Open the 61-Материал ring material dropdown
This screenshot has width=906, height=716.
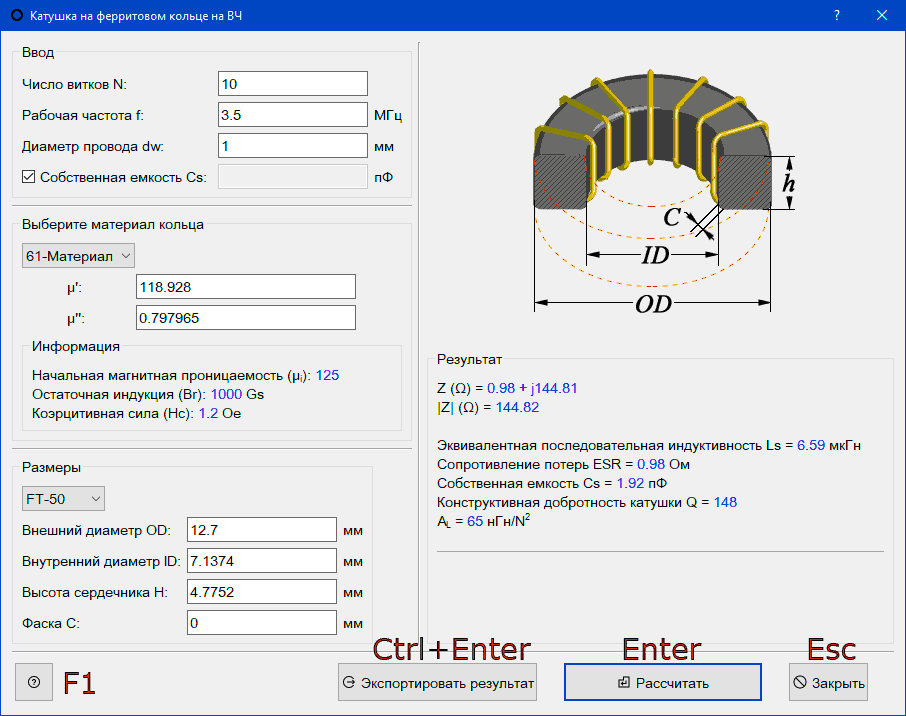point(78,256)
